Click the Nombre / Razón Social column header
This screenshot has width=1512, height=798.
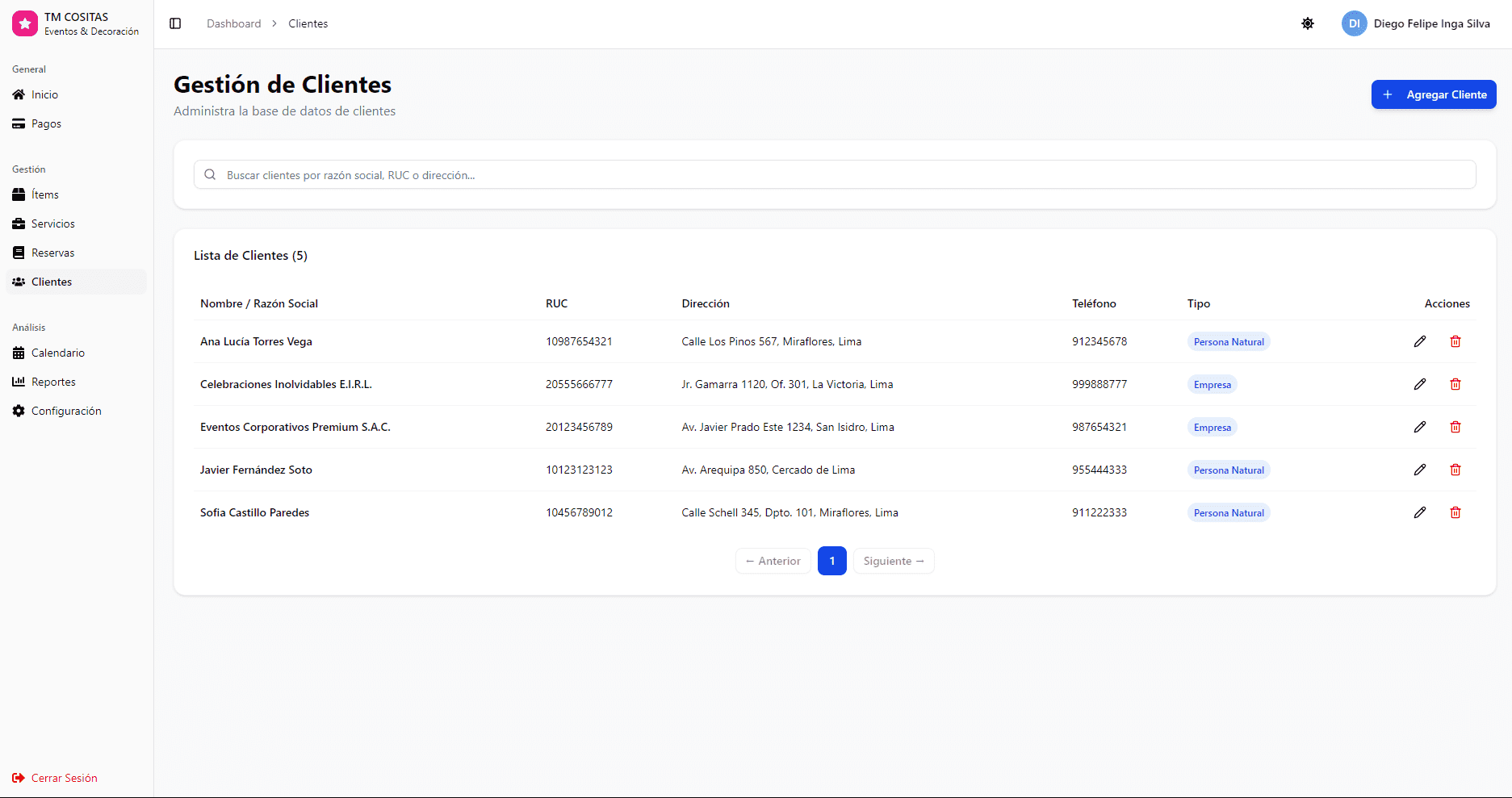pos(259,303)
